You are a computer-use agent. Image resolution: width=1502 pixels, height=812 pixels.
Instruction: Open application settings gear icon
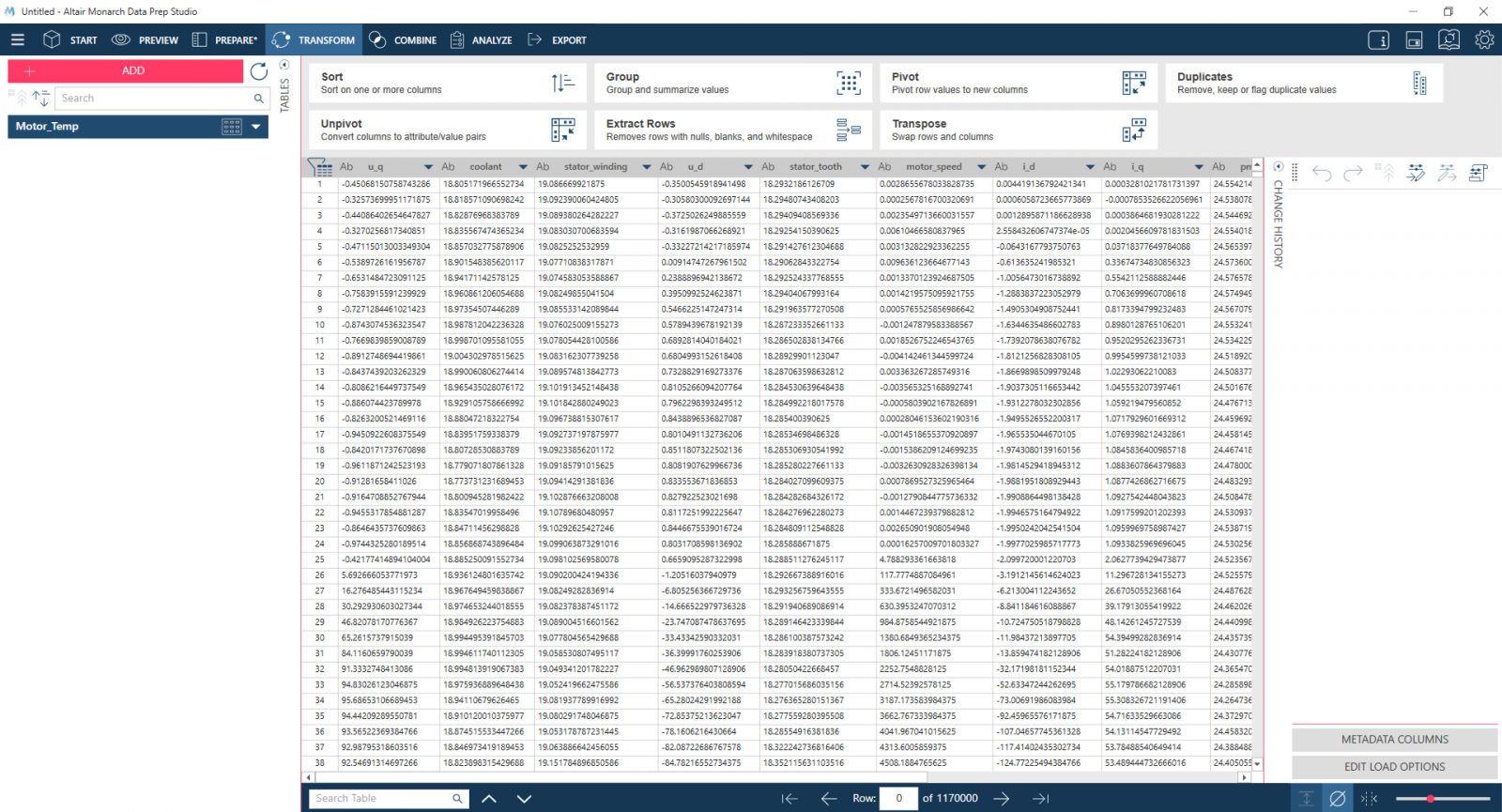pos(1484,40)
